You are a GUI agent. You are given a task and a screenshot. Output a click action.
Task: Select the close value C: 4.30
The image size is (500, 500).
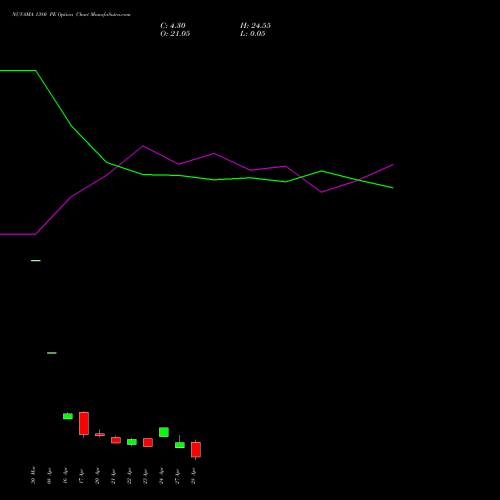pos(173,26)
